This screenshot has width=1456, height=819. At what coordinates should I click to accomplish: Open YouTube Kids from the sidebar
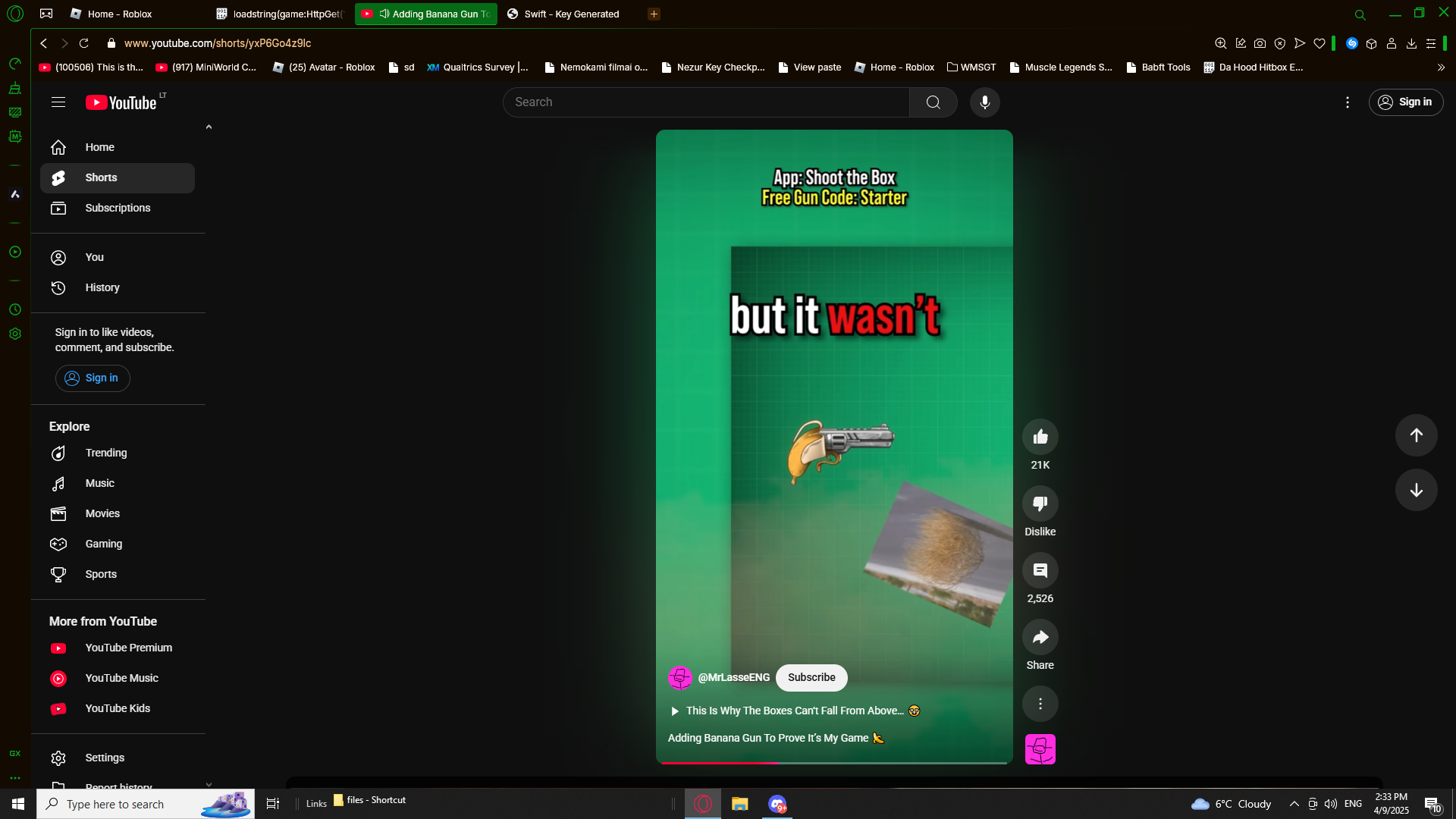click(118, 709)
